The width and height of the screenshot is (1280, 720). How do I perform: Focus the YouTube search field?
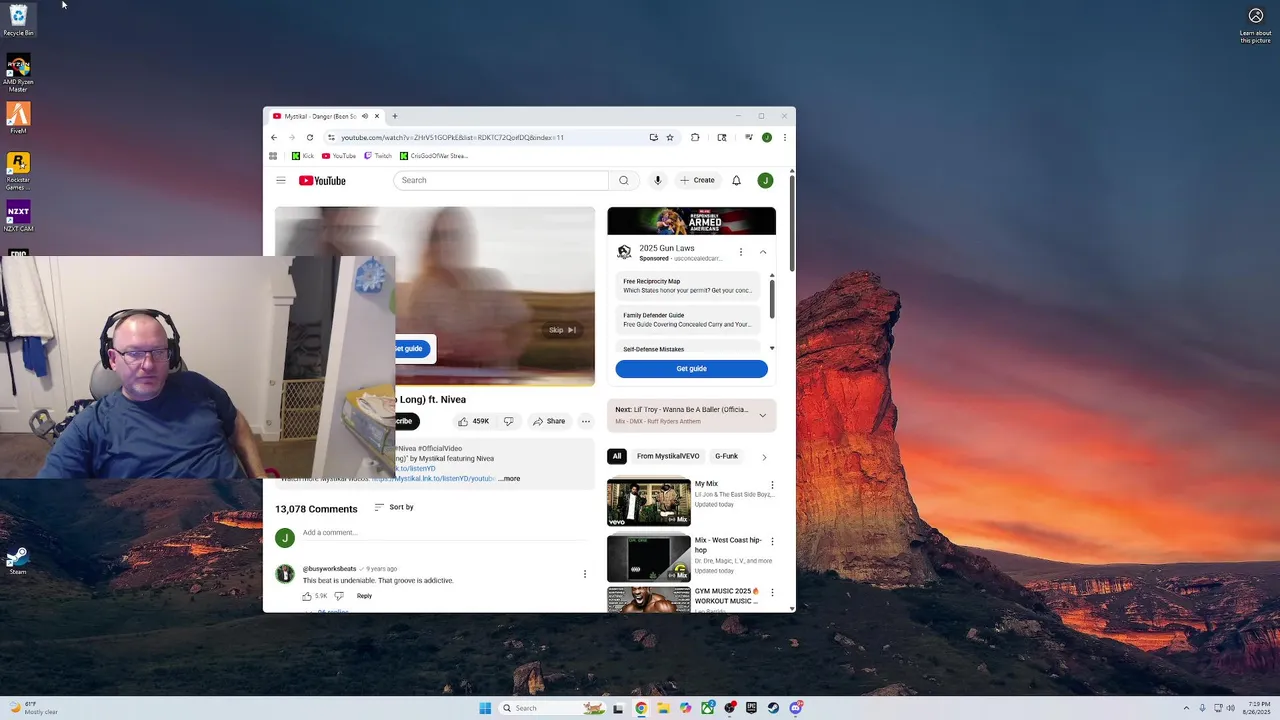pos(500,180)
